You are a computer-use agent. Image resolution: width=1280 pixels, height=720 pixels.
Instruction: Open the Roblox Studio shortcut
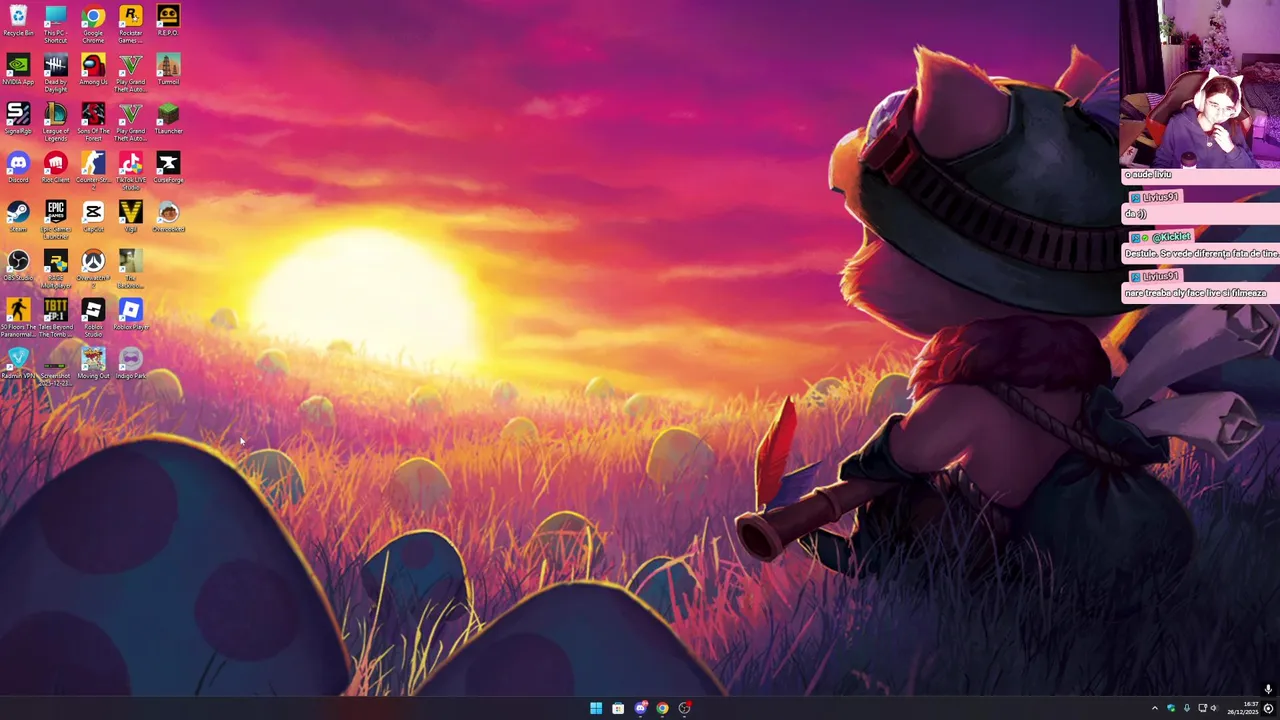tap(93, 318)
